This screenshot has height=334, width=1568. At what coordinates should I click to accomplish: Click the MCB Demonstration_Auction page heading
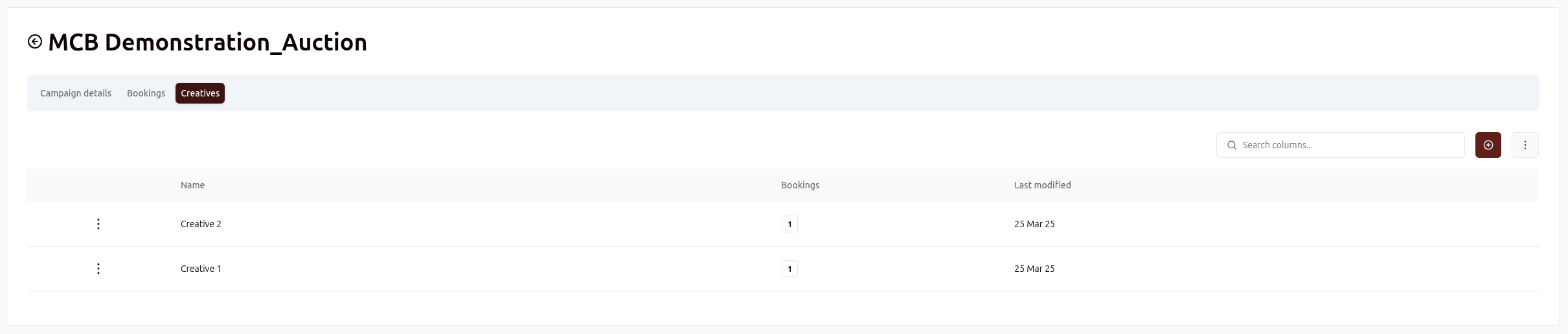click(207, 42)
